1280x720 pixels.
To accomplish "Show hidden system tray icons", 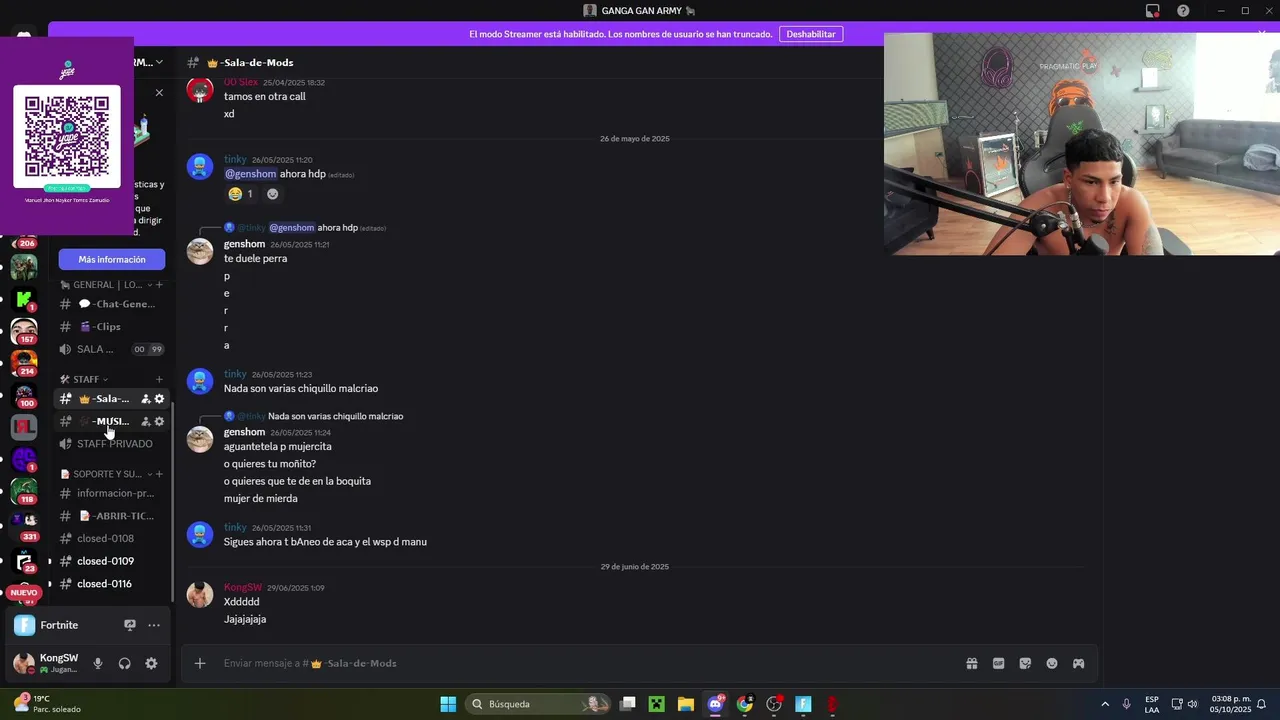I will 1105,704.
